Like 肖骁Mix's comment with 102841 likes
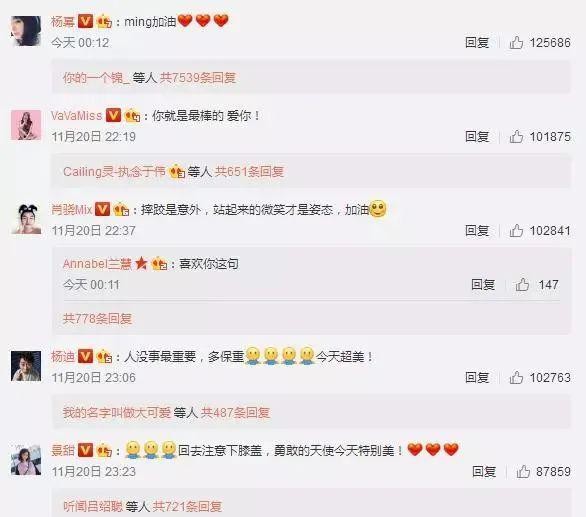Viewport: 586px width, 517px height. point(516,231)
